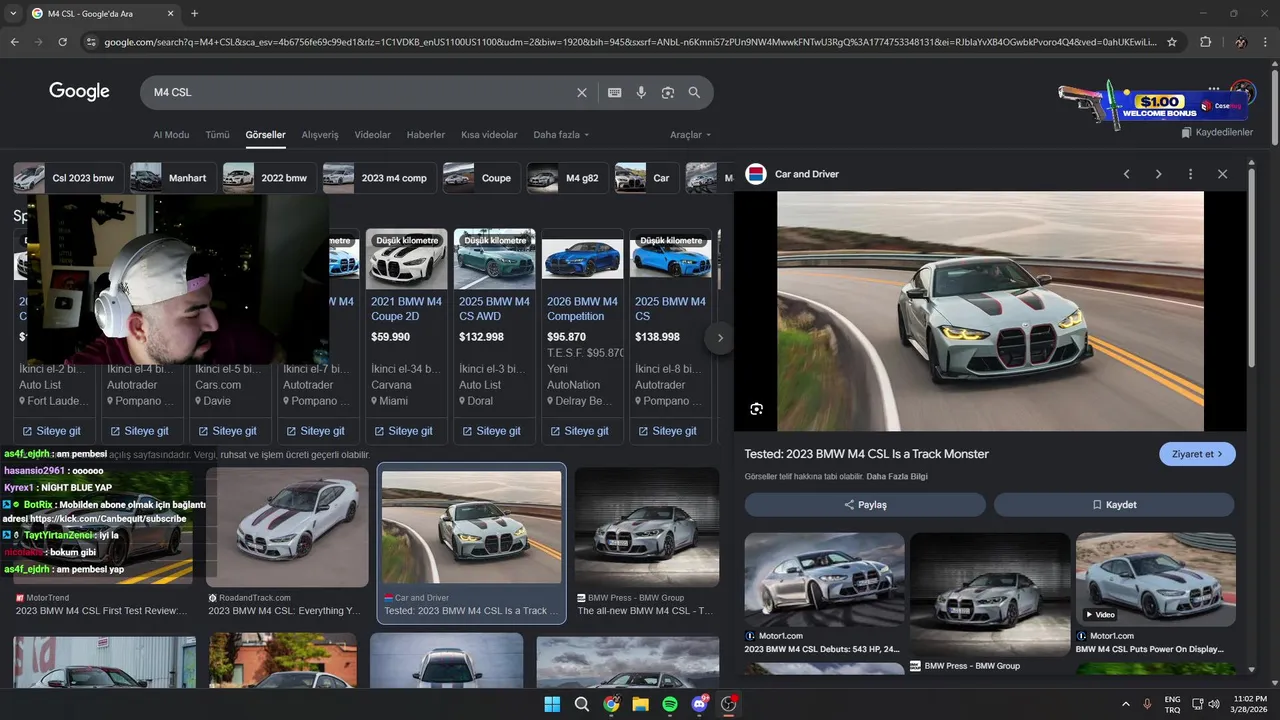The image size is (1280, 720).
Task: Open File Explorer from the taskbar
Action: (640, 704)
